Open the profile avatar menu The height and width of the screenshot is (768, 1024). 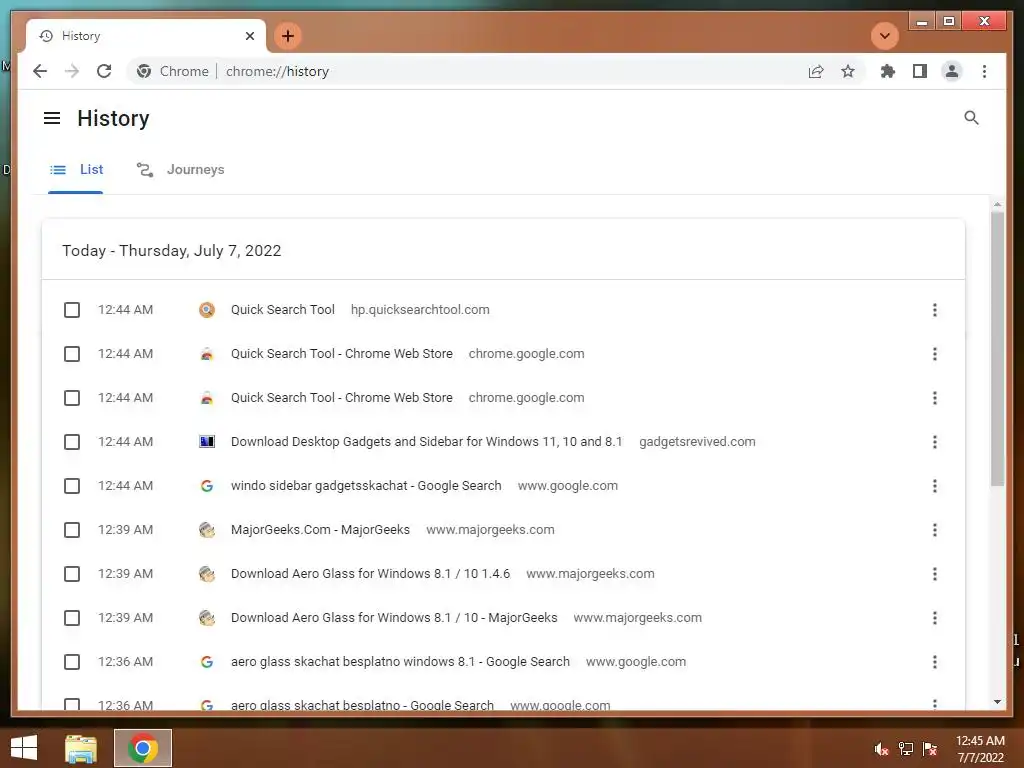pos(952,71)
